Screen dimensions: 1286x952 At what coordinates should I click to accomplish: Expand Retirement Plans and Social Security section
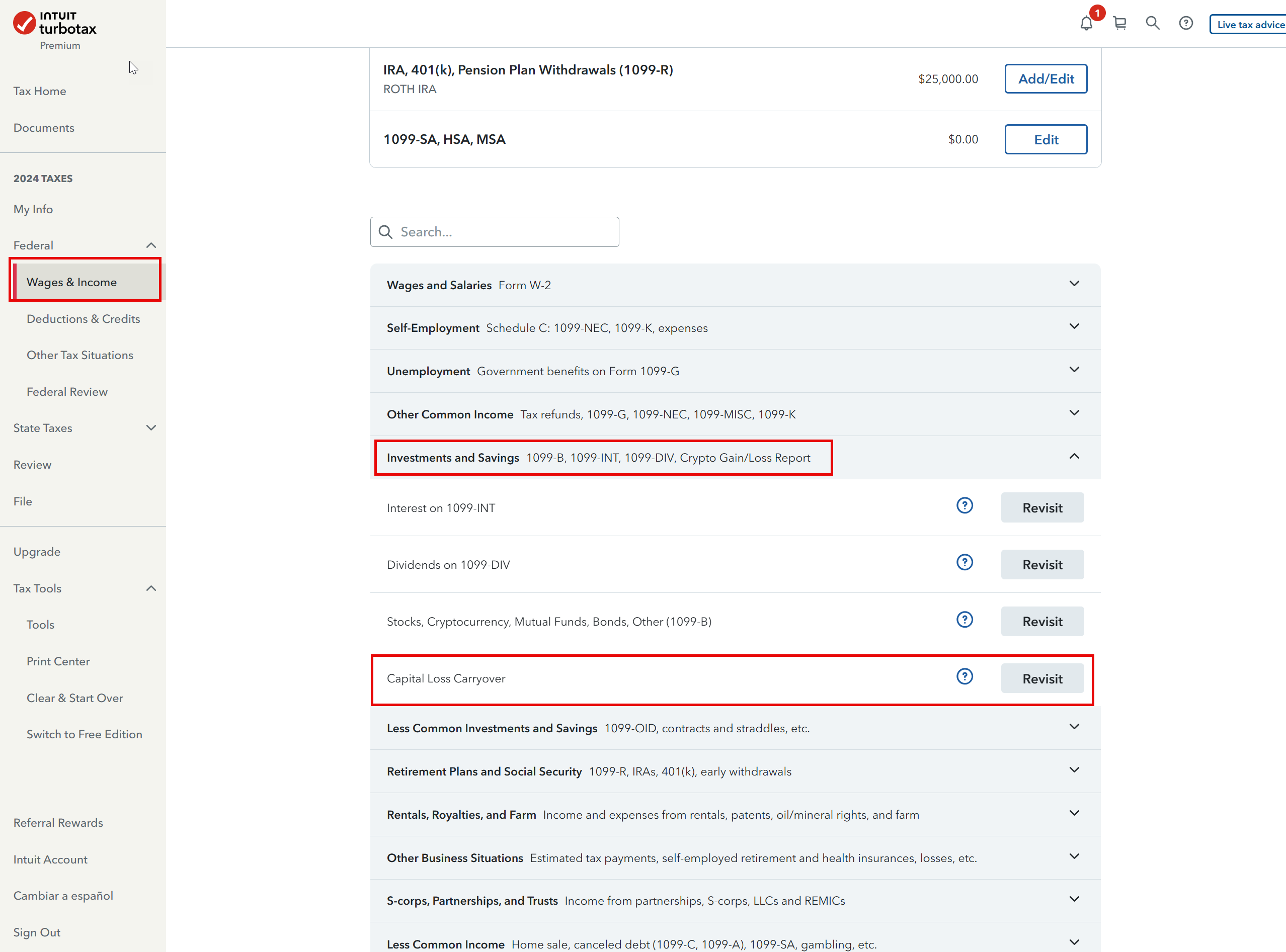[x=1074, y=770]
